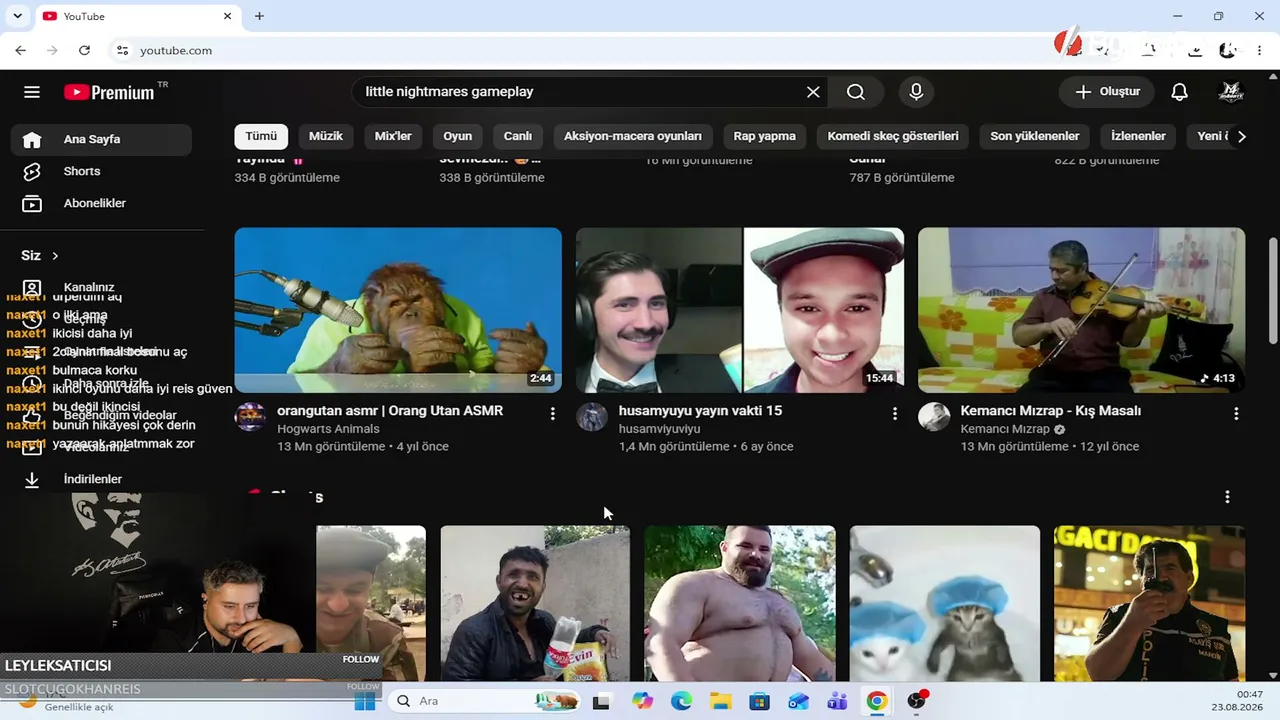Select the Rap yapma chip
1280x720 pixels.
(x=765, y=136)
